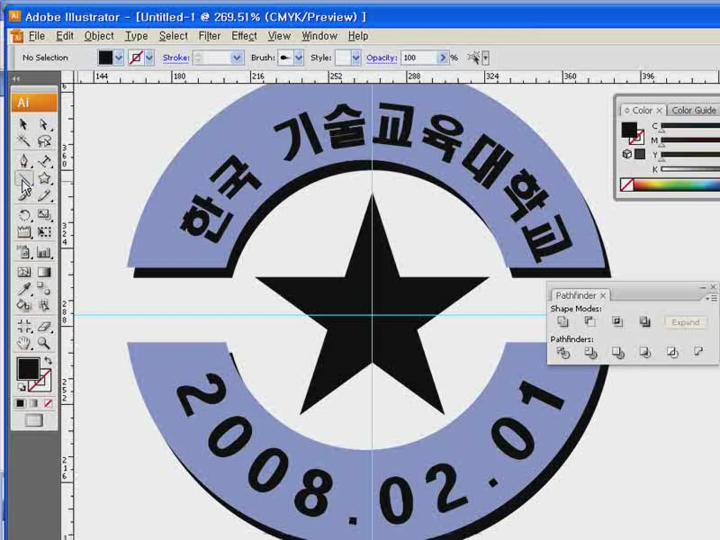Select the Pencil tool
720x540 pixels.
(44, 196)
